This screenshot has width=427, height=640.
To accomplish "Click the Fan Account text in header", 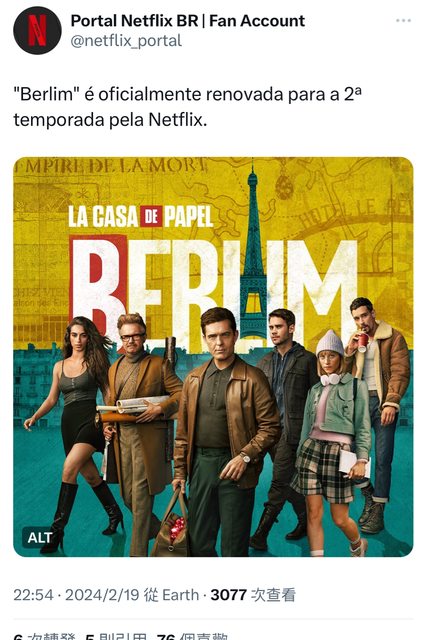I will point(257,21).
